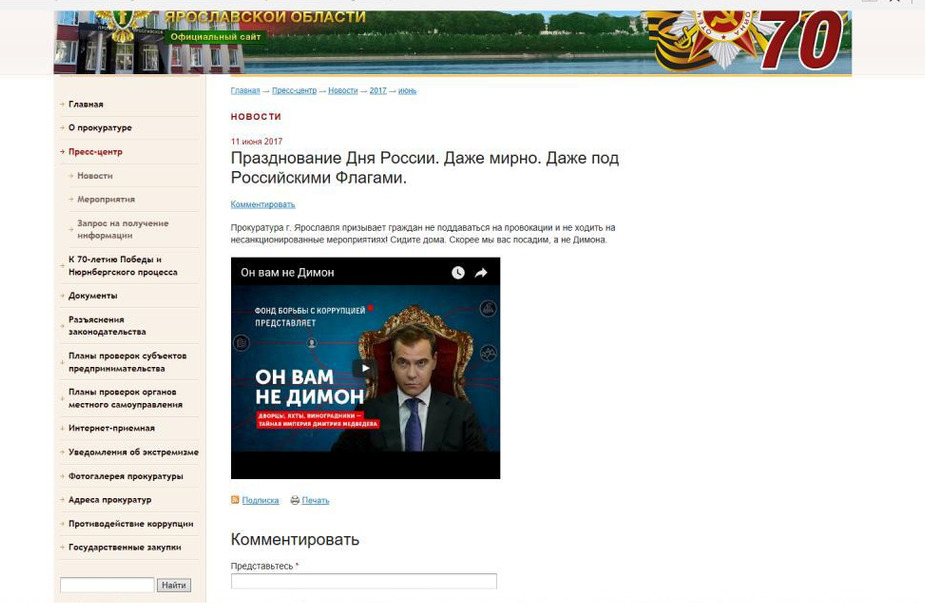This screenshot has height=616, width=925.
Task: Play the 'Он вам не Димон' video
Action: 365,368
